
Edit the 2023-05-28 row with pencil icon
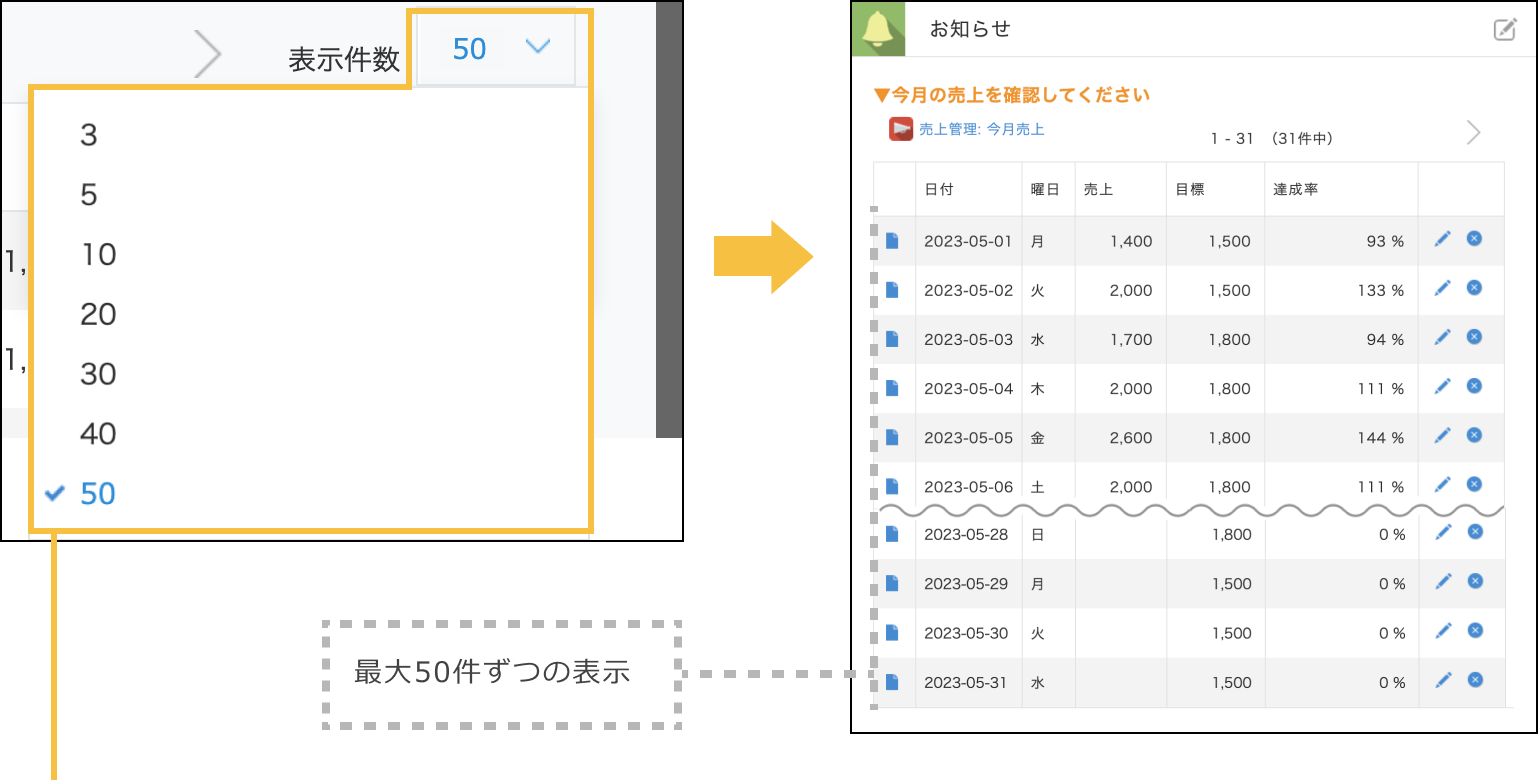tap(1443, 532)
